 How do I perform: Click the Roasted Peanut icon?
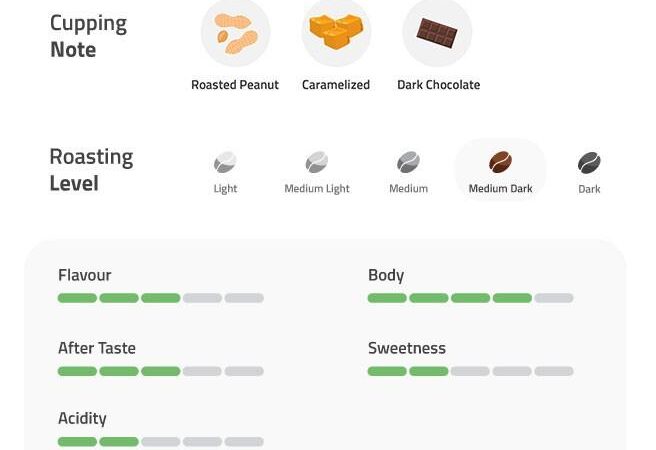pyautogui.click(x=235, y=34)
